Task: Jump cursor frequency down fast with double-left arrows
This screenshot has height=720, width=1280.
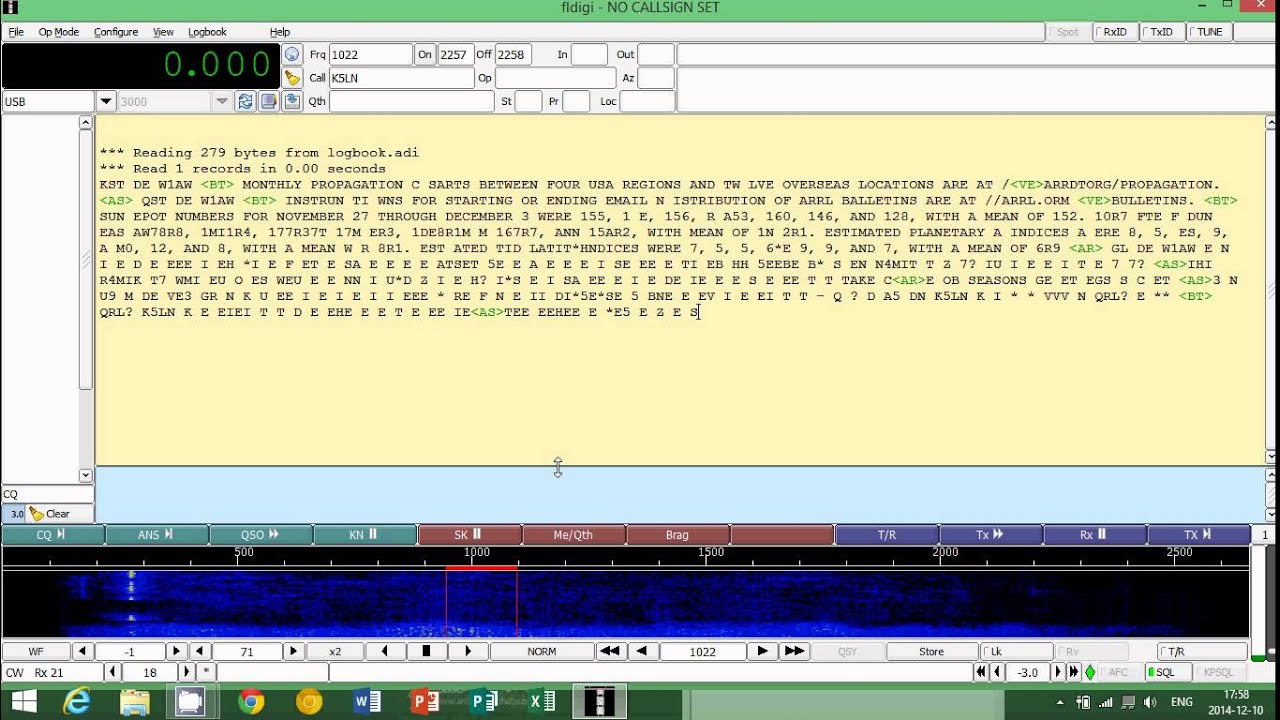Action: [x=608, y=651]
